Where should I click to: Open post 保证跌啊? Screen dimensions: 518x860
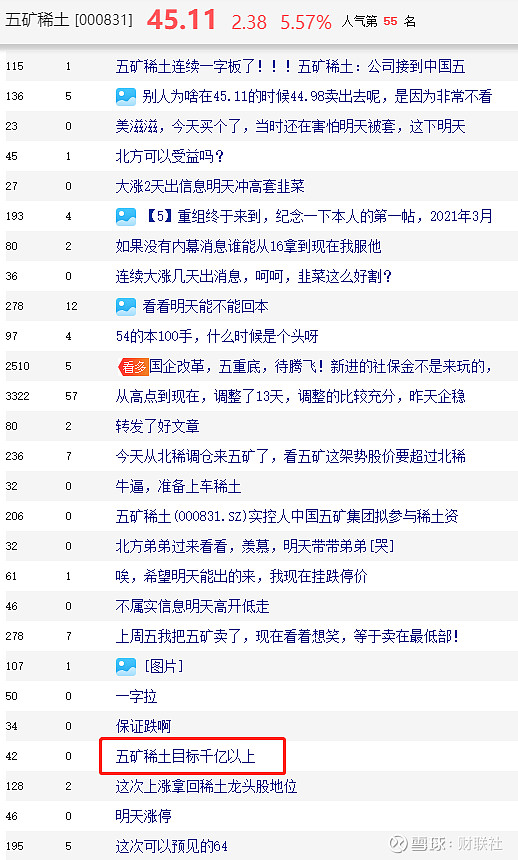144,726
